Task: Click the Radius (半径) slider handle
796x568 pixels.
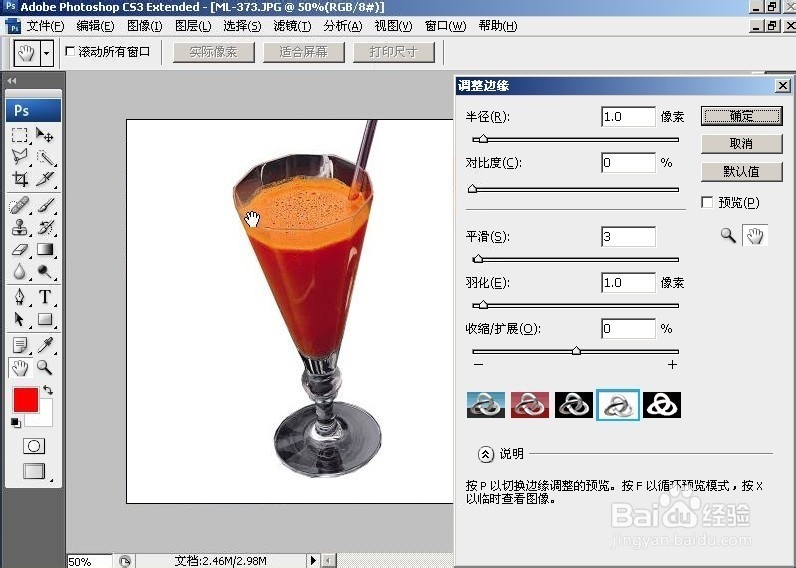Action: 483,139
